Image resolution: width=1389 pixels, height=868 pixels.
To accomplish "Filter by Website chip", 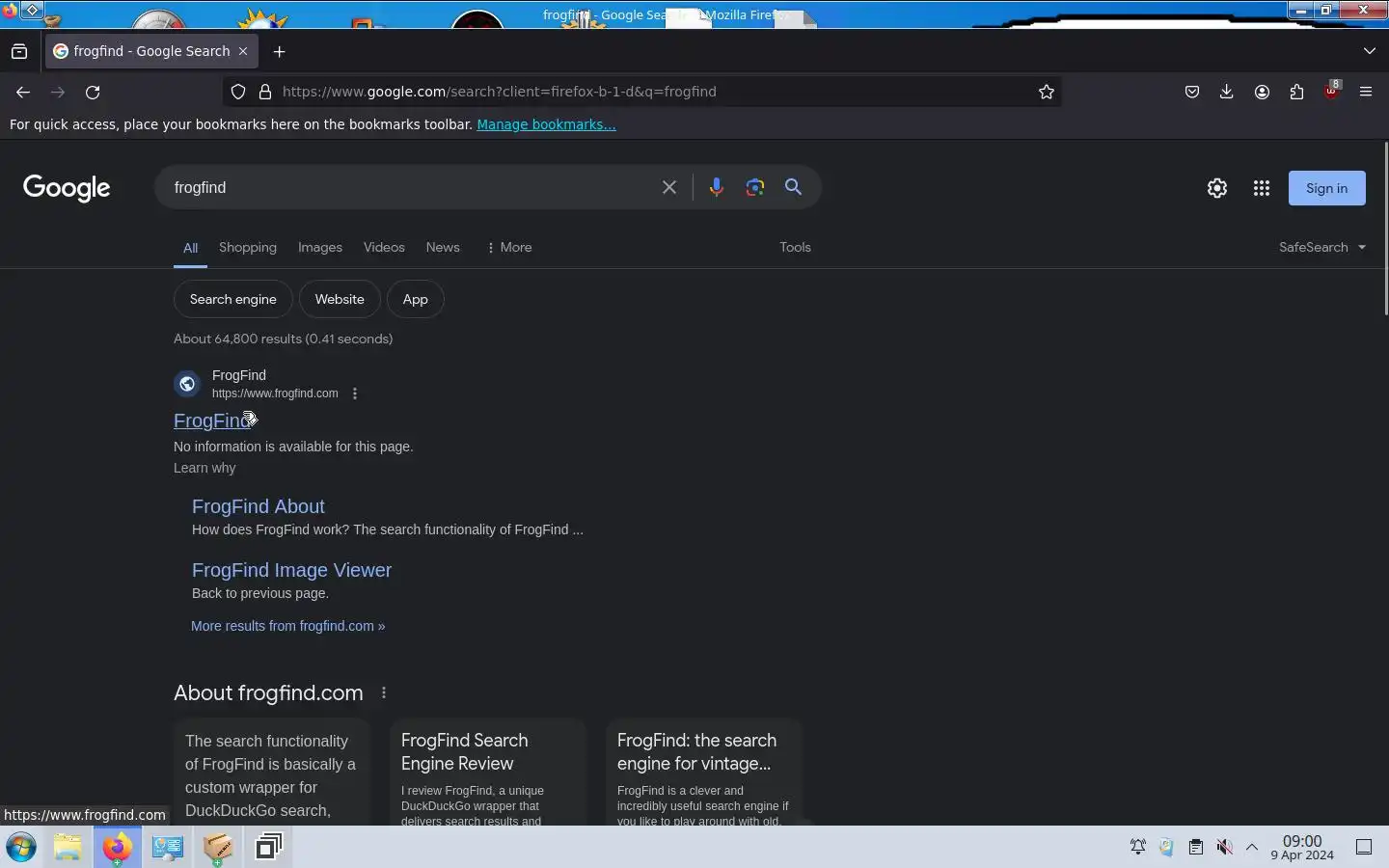I will tap(340, 299).
